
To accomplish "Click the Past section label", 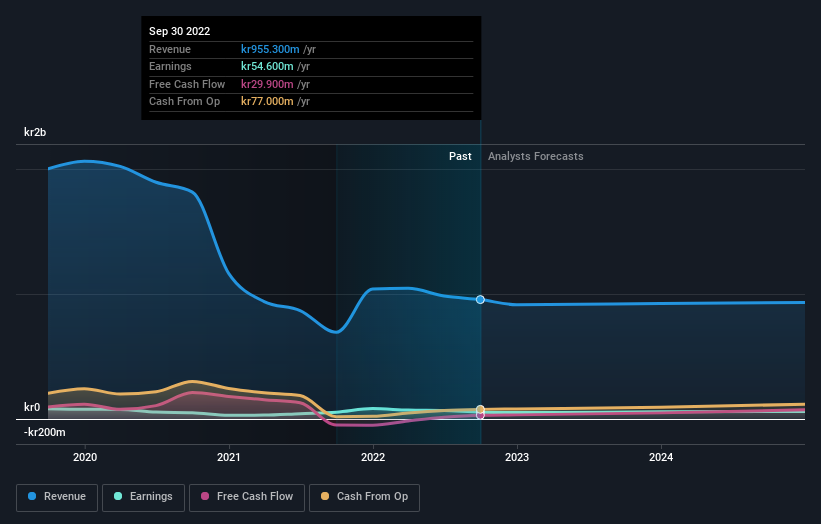I will pyautogui.click(x=460, y=156).
